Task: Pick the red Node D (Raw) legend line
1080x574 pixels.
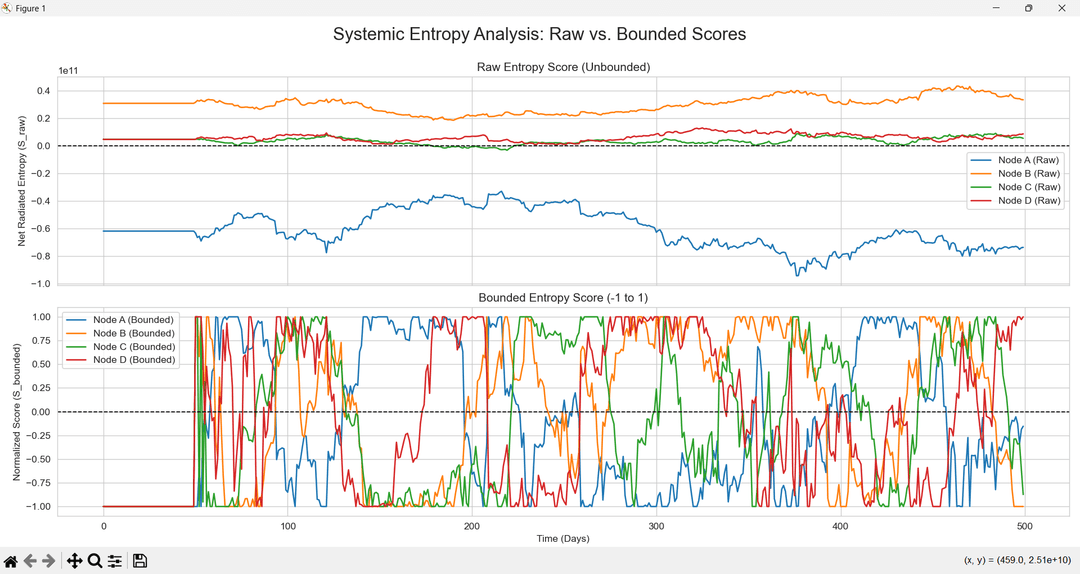Action: (984, 201)
